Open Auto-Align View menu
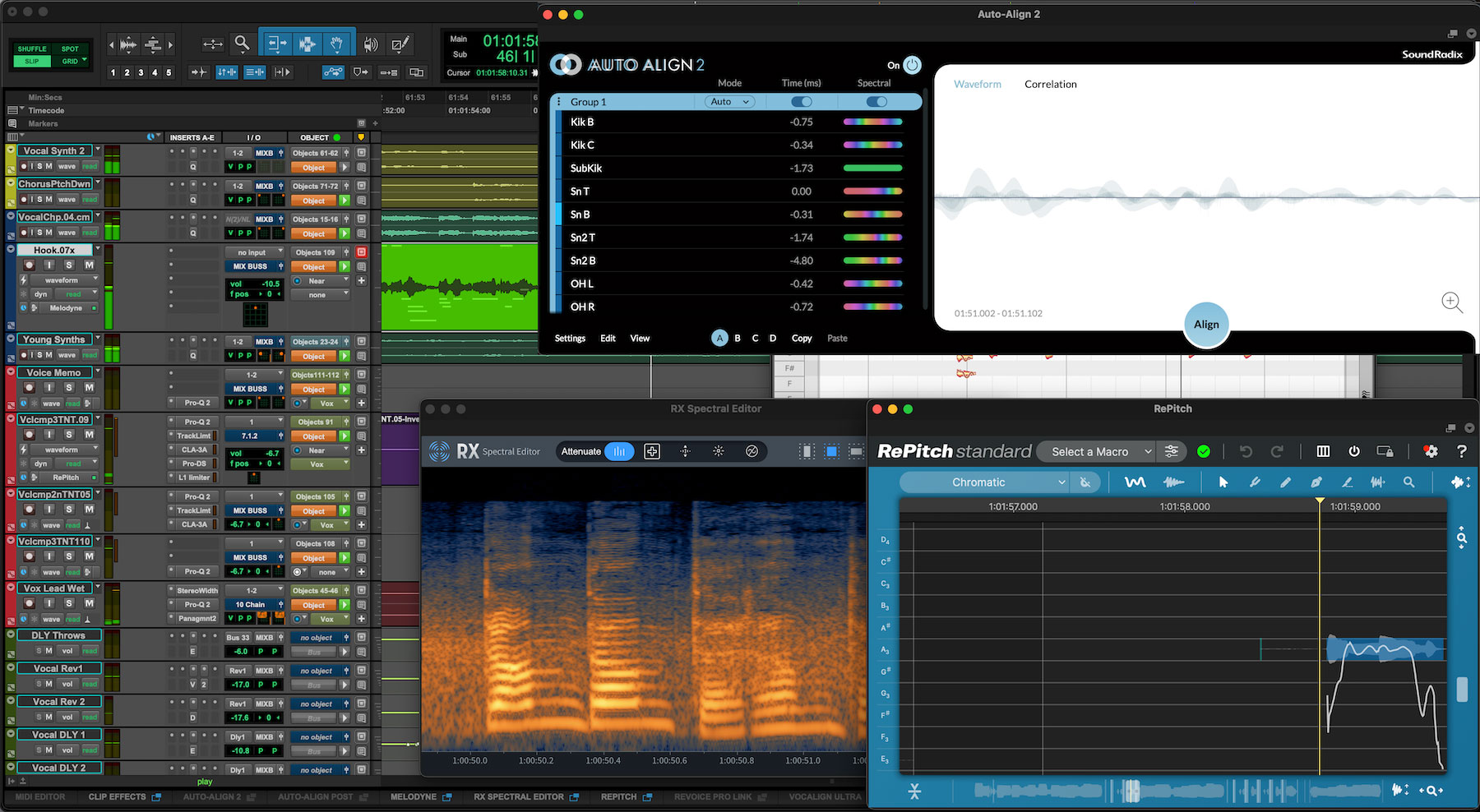 click(640, 338)
